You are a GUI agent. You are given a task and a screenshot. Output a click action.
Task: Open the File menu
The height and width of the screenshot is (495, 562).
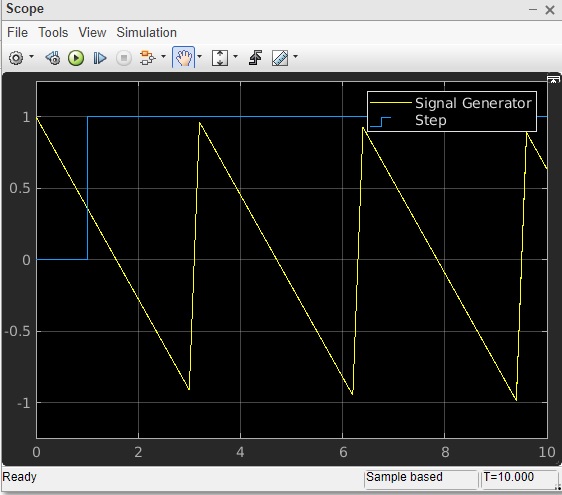[17, 33]
